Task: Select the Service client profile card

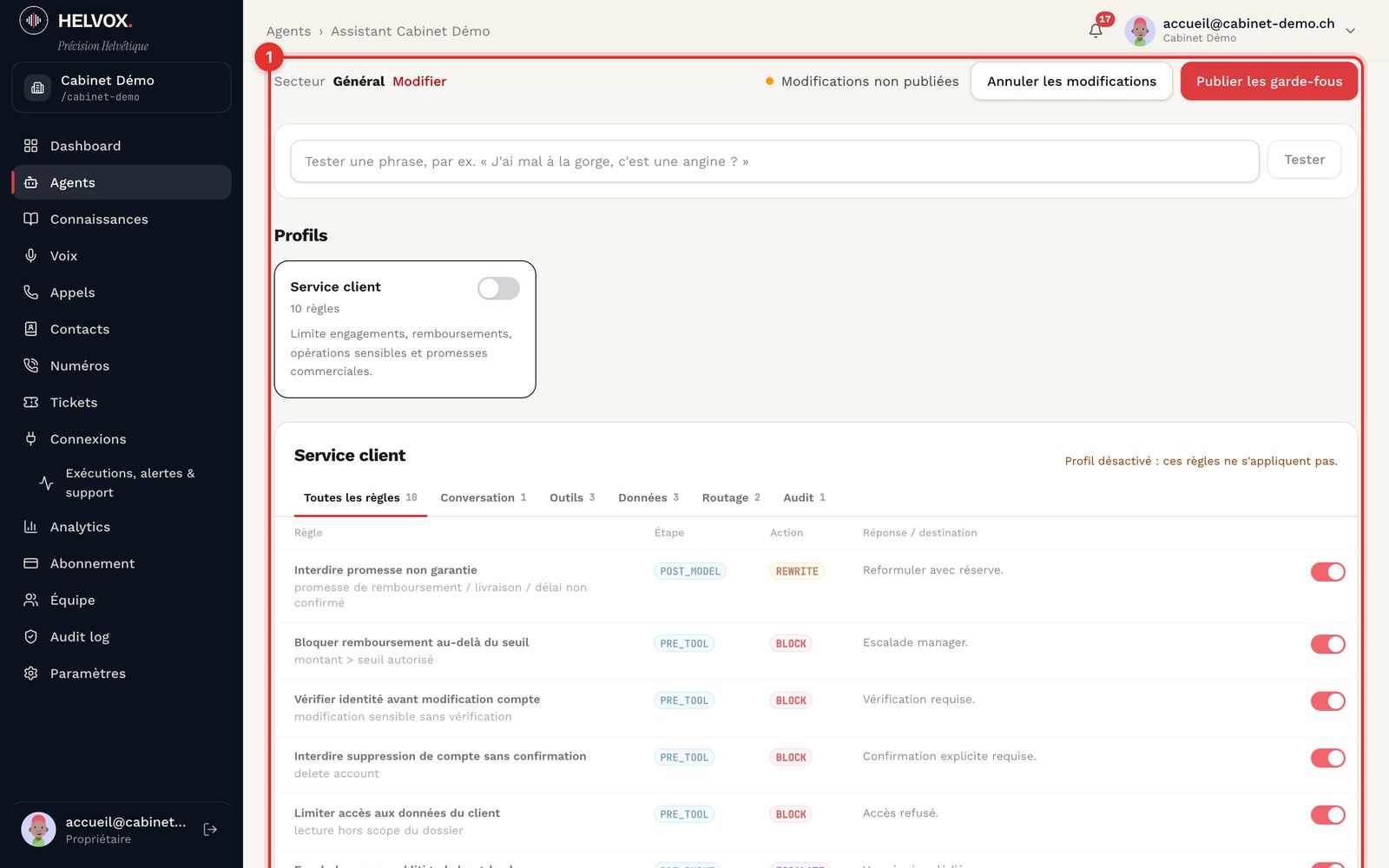Action: coord(405,330)
